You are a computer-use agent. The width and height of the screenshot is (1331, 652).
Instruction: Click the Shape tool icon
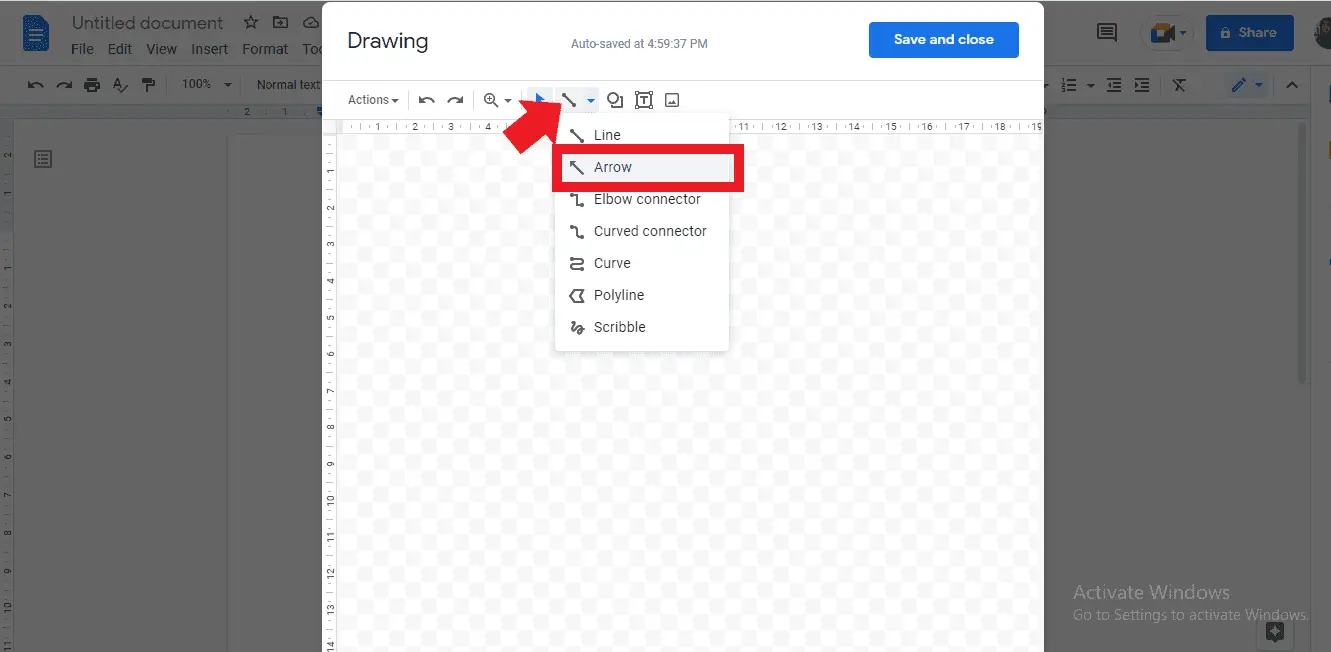point(615,99)
